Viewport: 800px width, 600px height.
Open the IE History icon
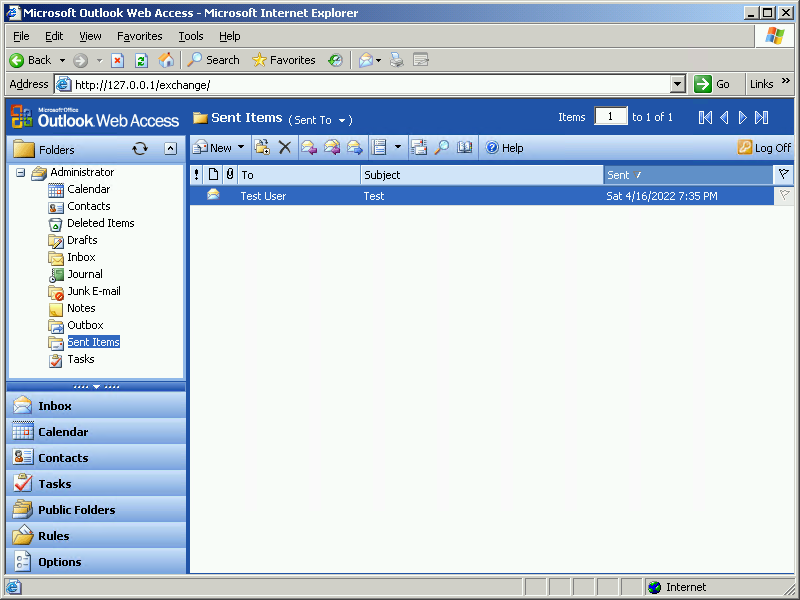[x=335, y=60]
